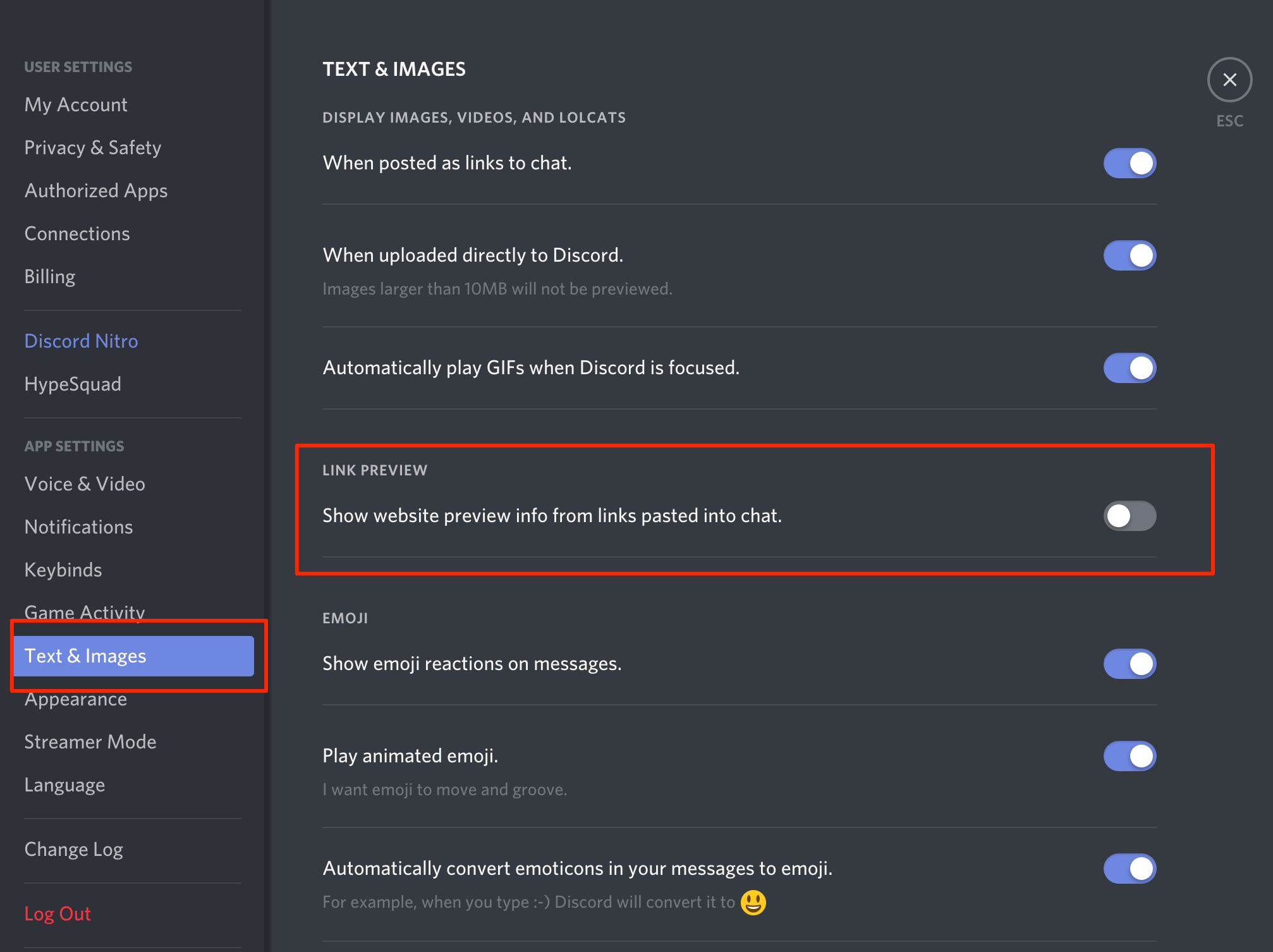Click the My Account settings icon

75,104
